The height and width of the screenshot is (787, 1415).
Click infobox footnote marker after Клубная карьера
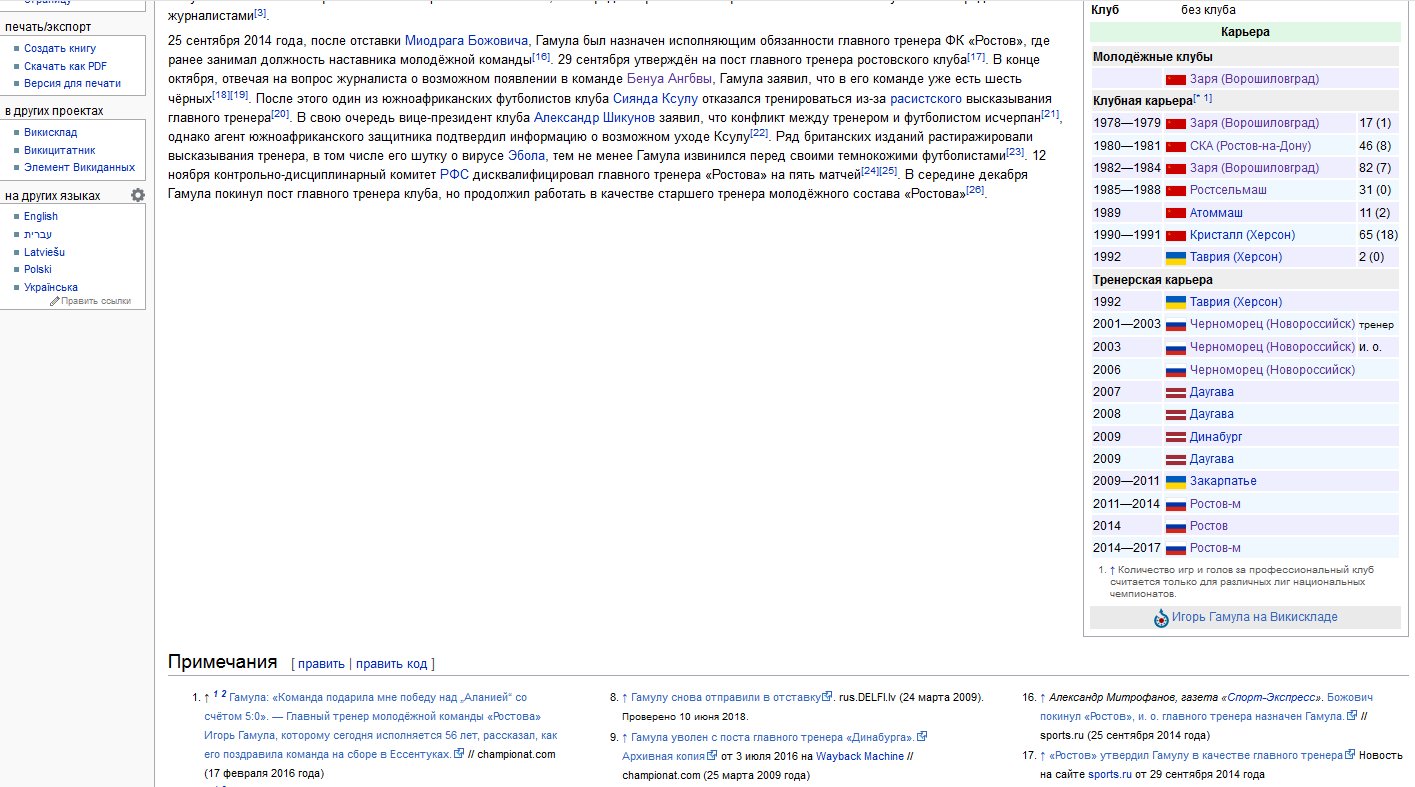coord(1203,98)
